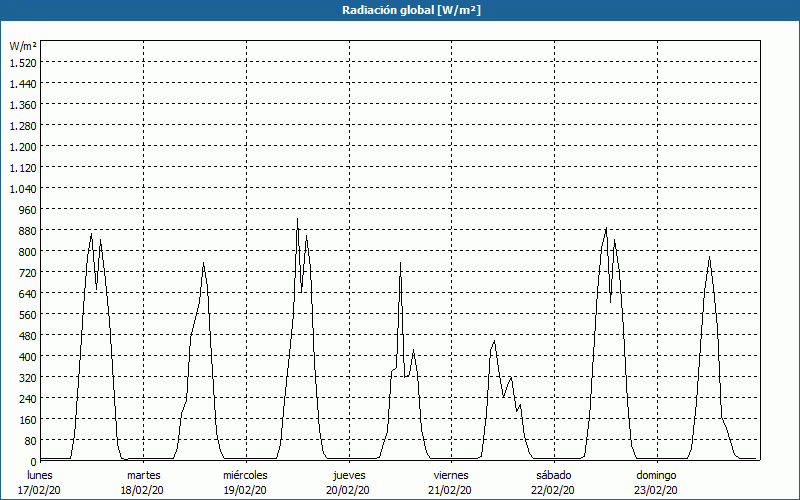The image size is (800, 500).
Task: Click the 880 y-axis value
Action: (x=28, y=231)
